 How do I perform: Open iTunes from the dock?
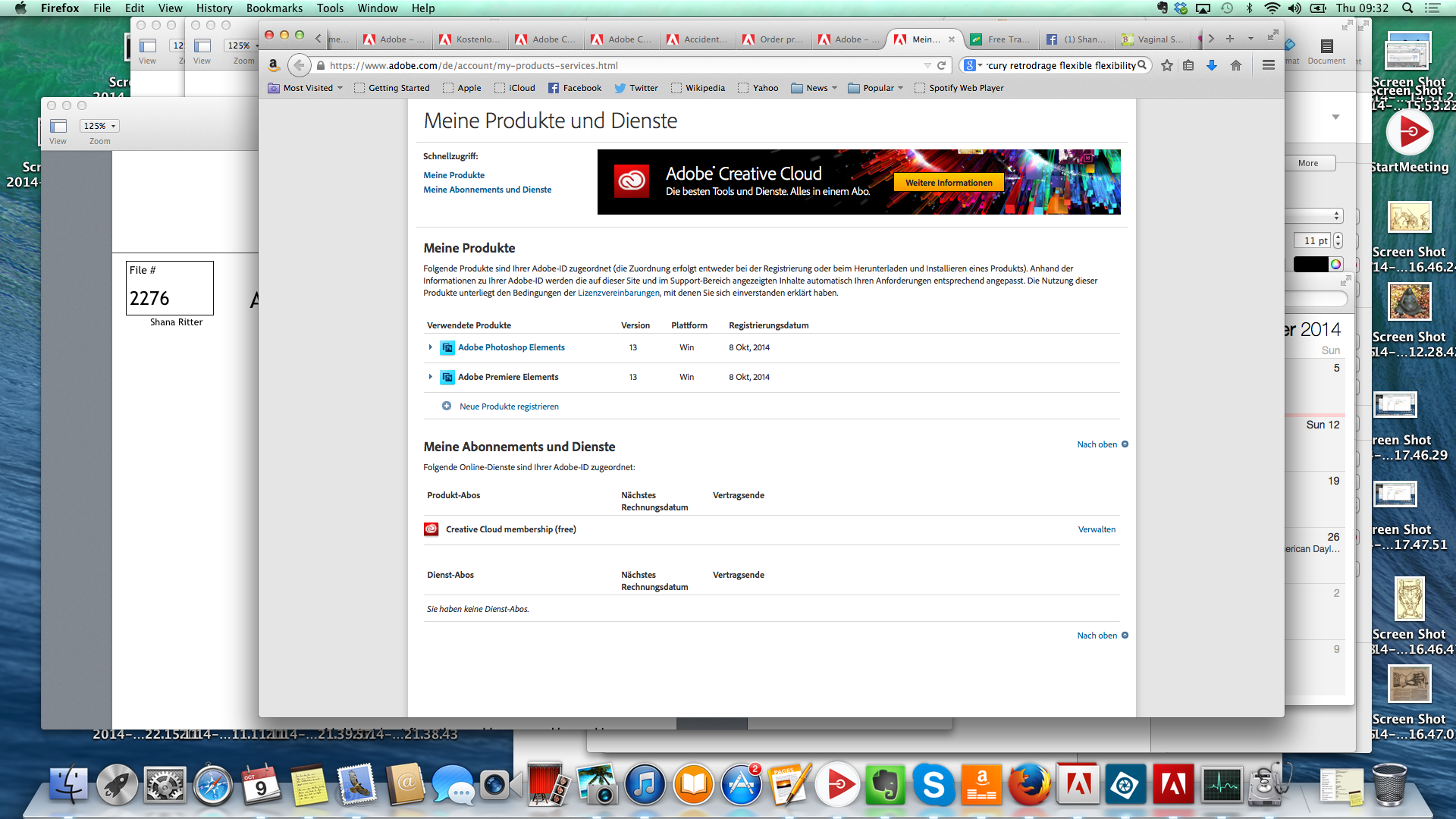click(645, 785)
